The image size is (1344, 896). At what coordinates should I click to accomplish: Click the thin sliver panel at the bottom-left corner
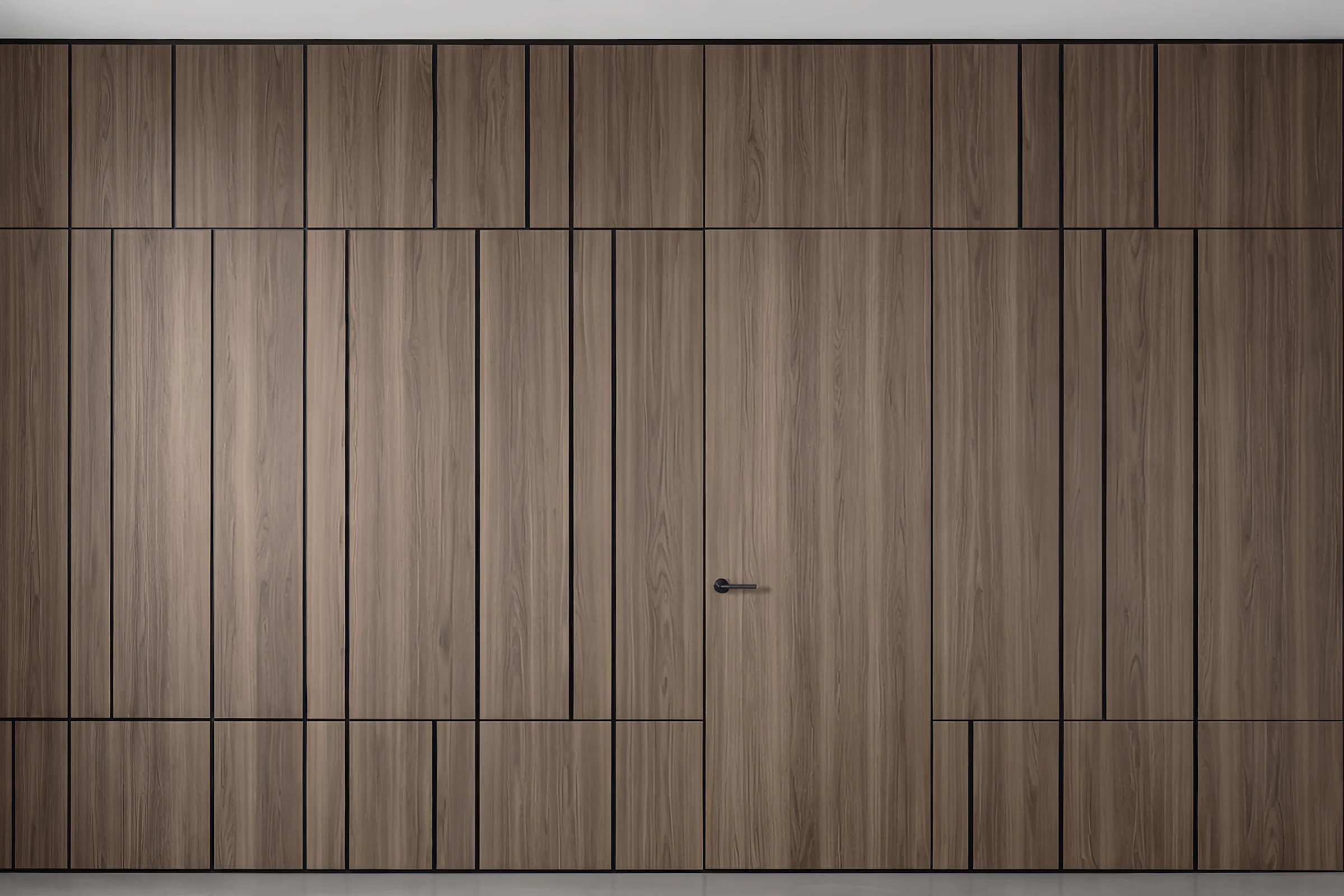point(5,794)
